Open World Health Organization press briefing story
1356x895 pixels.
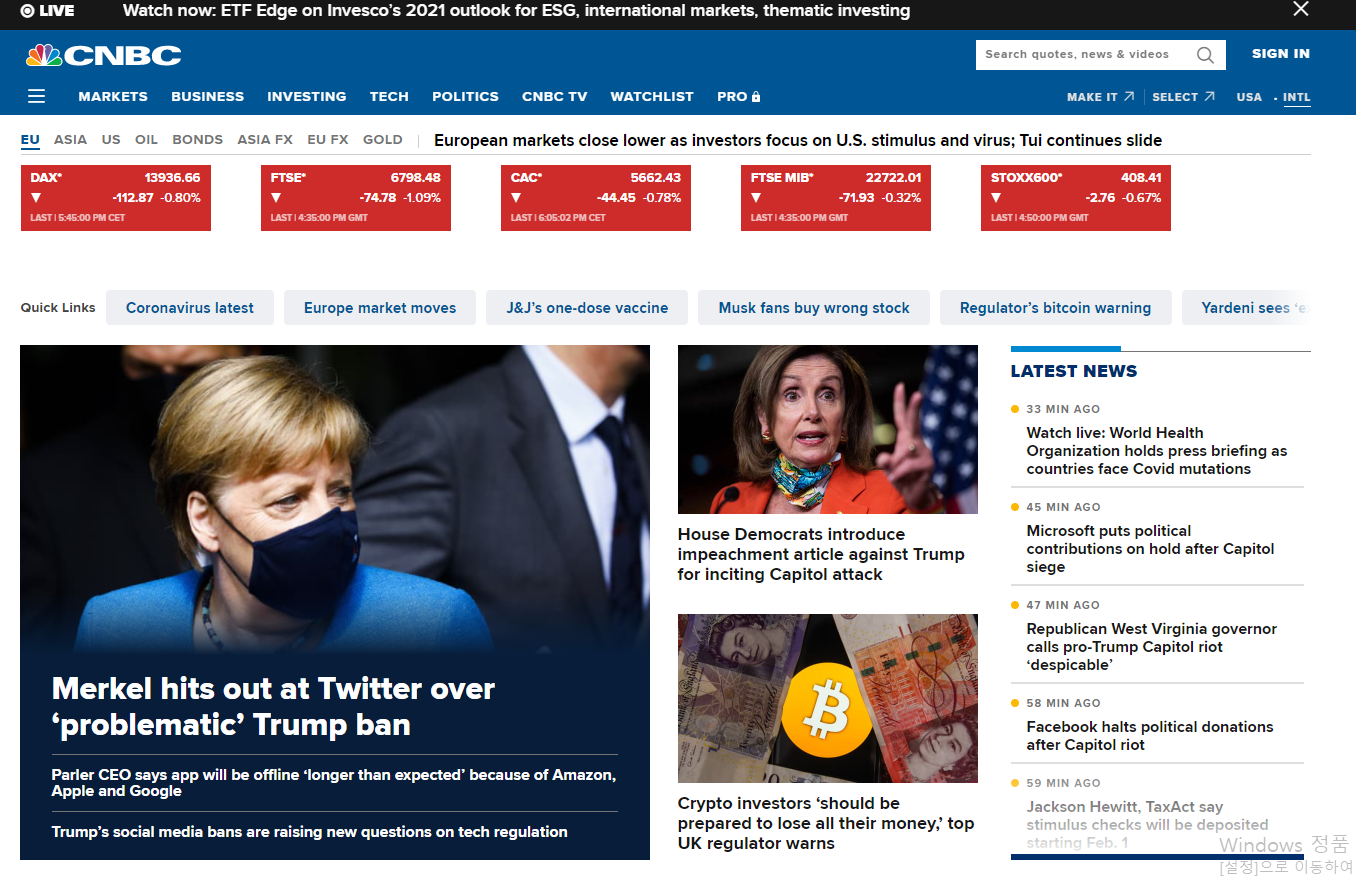1157,451
